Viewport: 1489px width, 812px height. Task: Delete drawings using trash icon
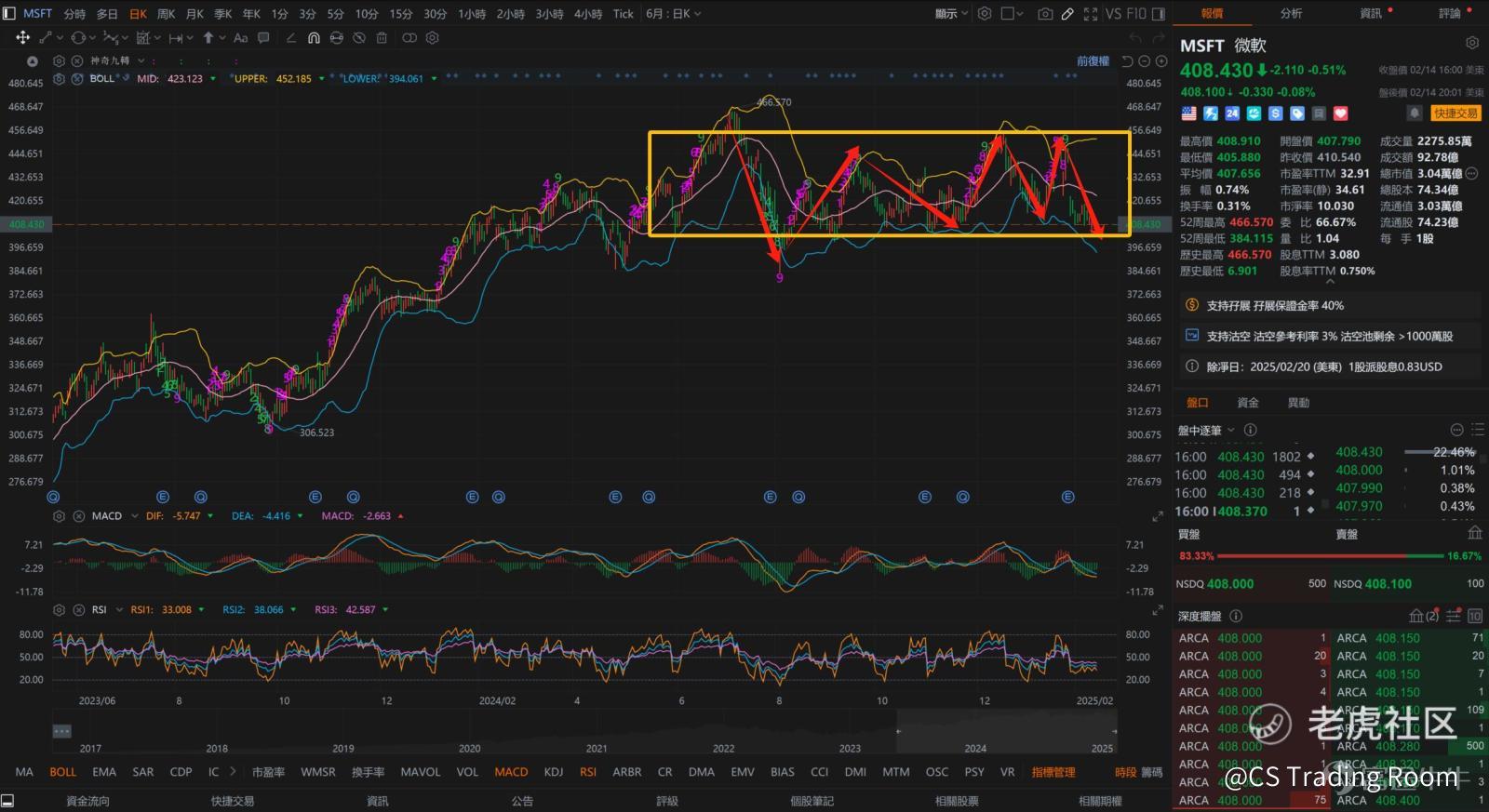pyautogui.click(x=382, y=38)
